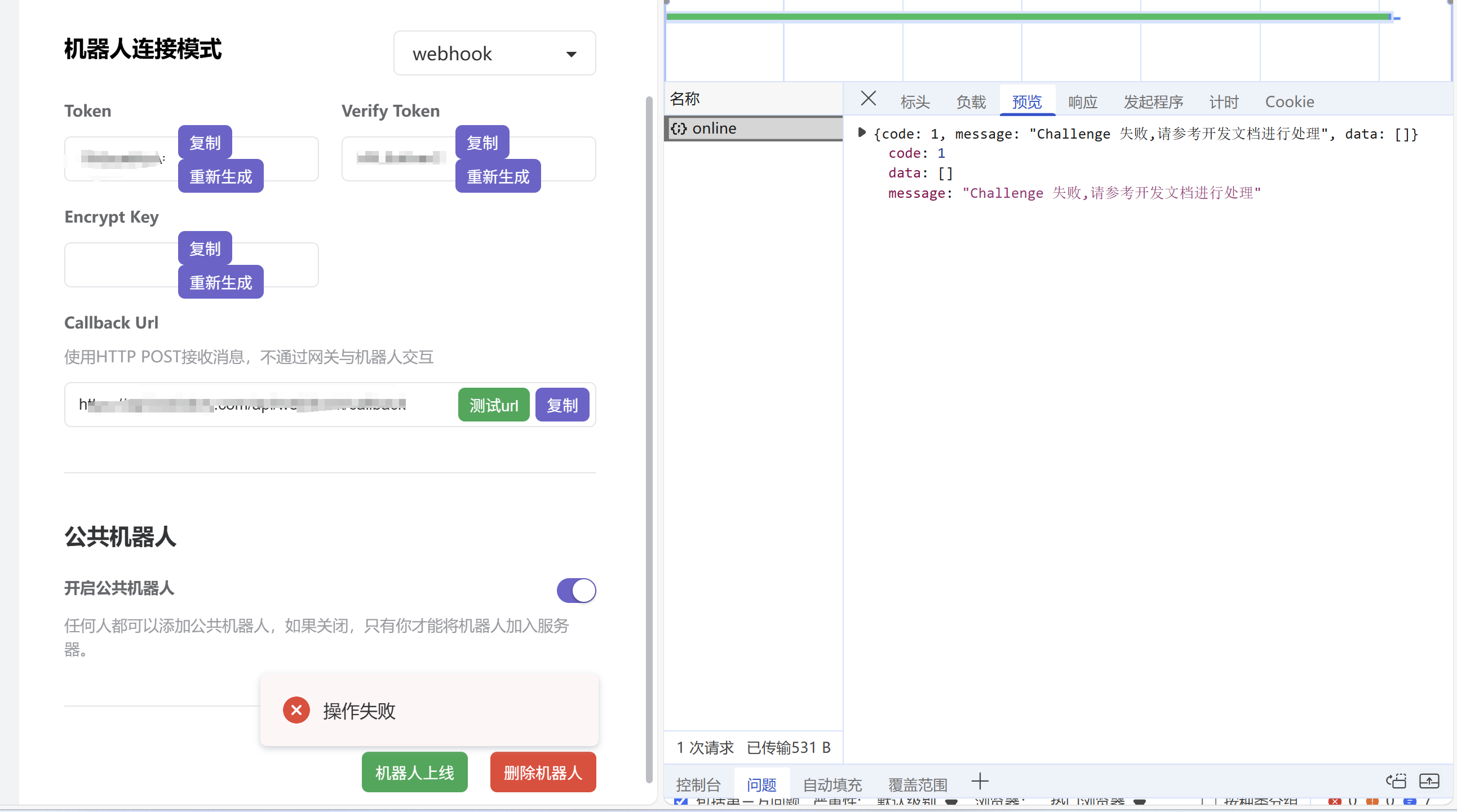The image size is (1457, 812).
Task: Switch to the 响应 tab
Action: pyautogui.click(x=1082, y=102)
